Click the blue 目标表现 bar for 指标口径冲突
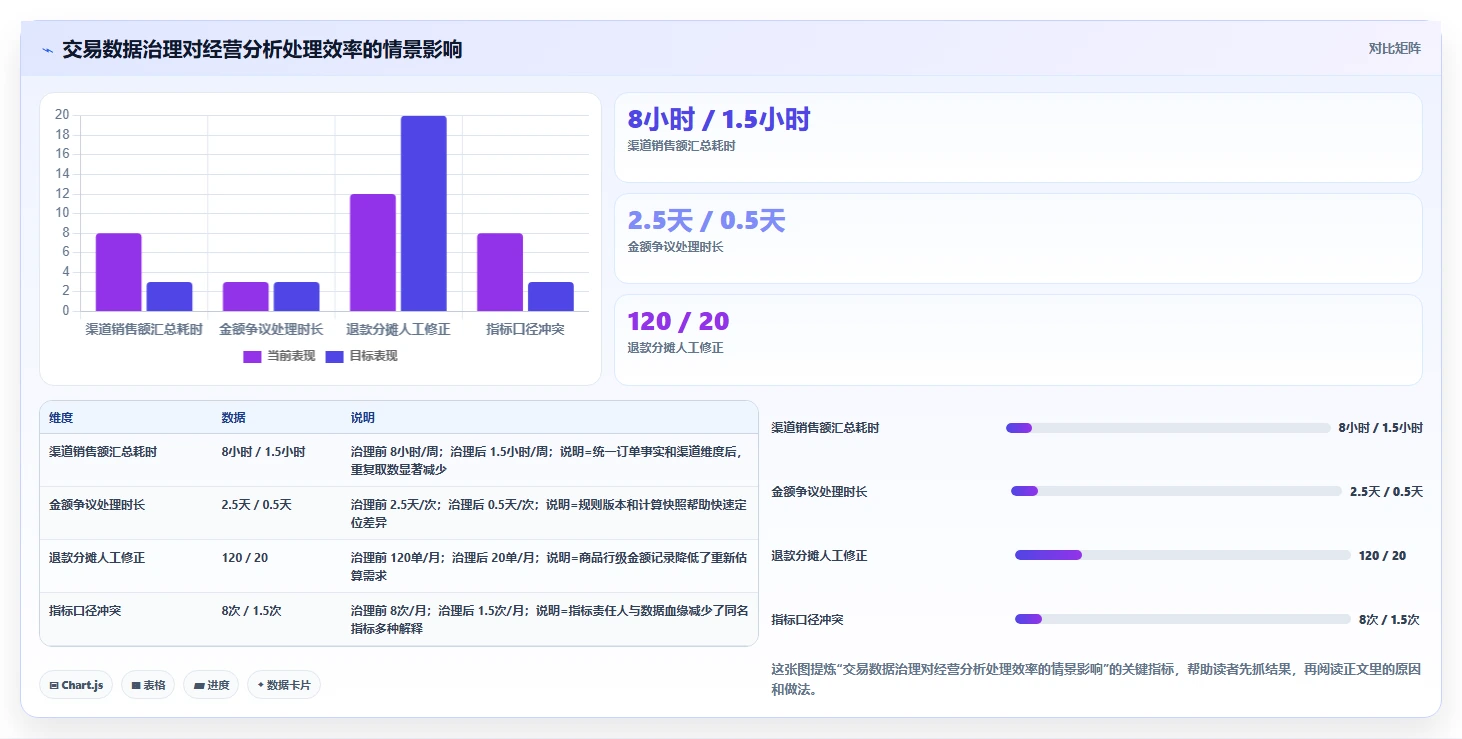Screen dimensions: 1462x739 click(551, 296)
